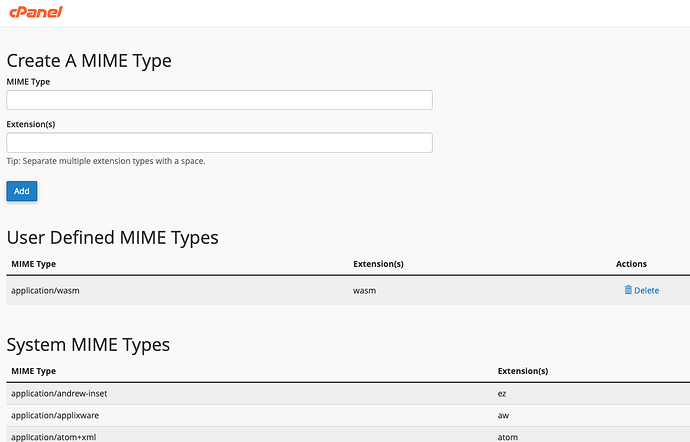Click the User Defined MIME Types heading

click(113, 238)
